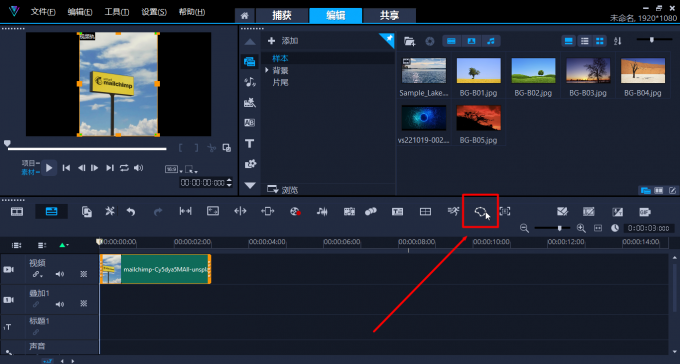Image resolution: width=680 pixels, height=364 pixels.
Task: Switch to storyboard view
Action: coord(17,211)
